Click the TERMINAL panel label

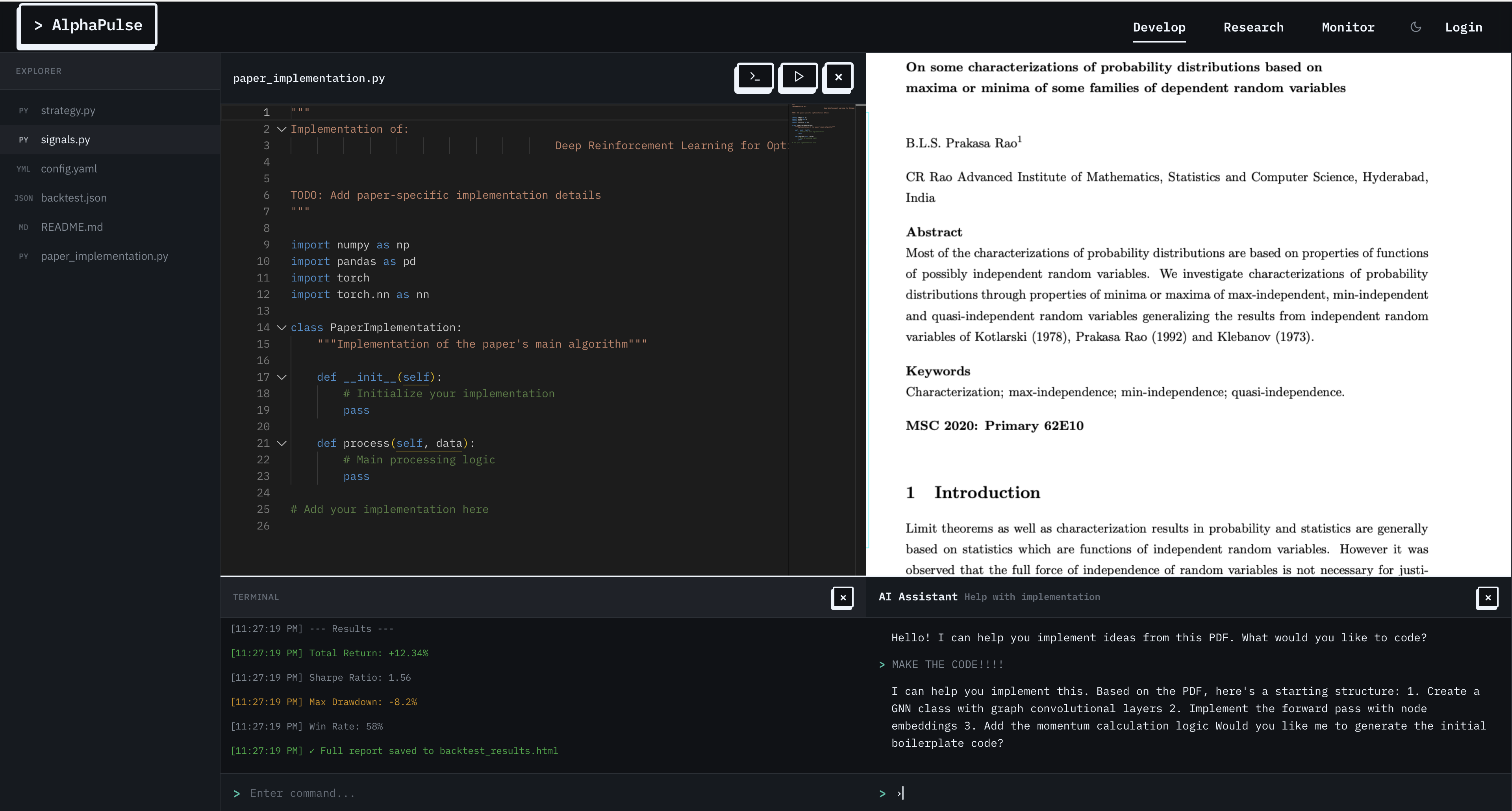click(256, 597)
